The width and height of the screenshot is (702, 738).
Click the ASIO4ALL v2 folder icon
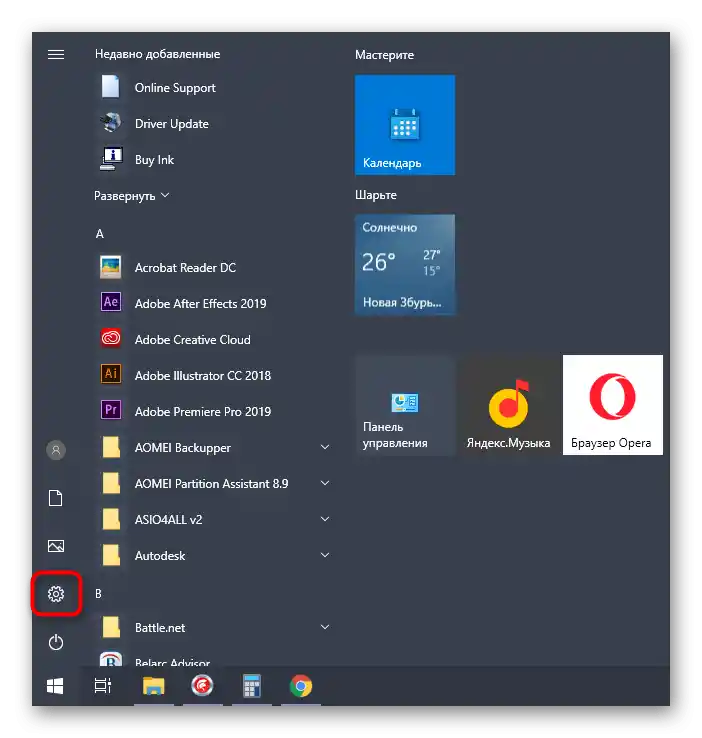tap(111, 519)
